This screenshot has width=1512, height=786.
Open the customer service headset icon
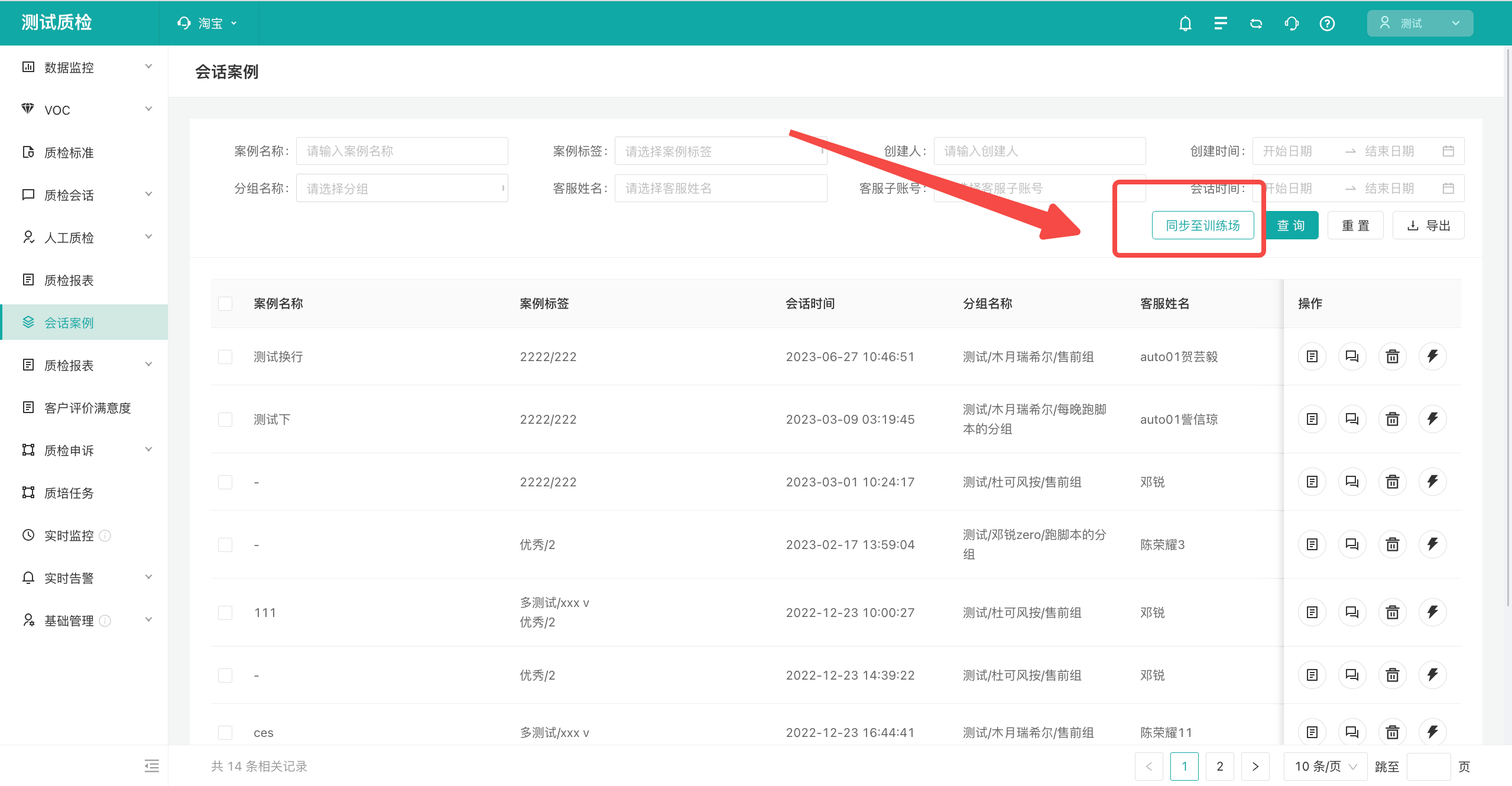[1292, 23]
